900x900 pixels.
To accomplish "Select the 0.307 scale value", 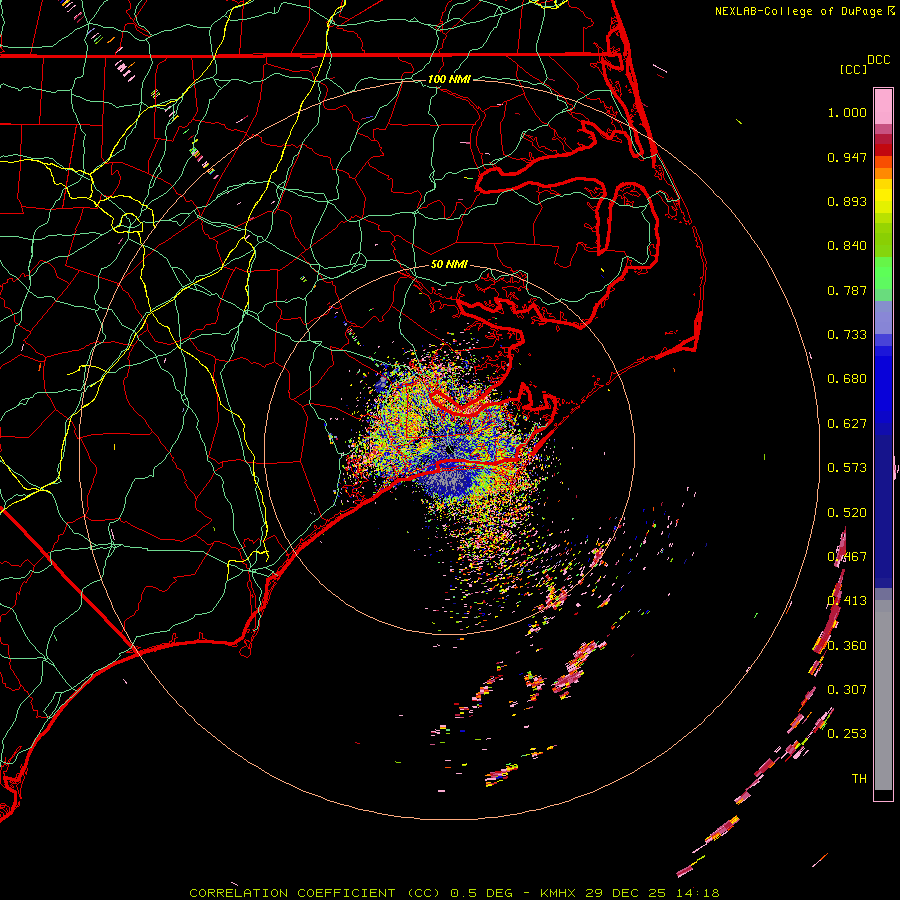I will pyautogui.click(x=847, y=690).
